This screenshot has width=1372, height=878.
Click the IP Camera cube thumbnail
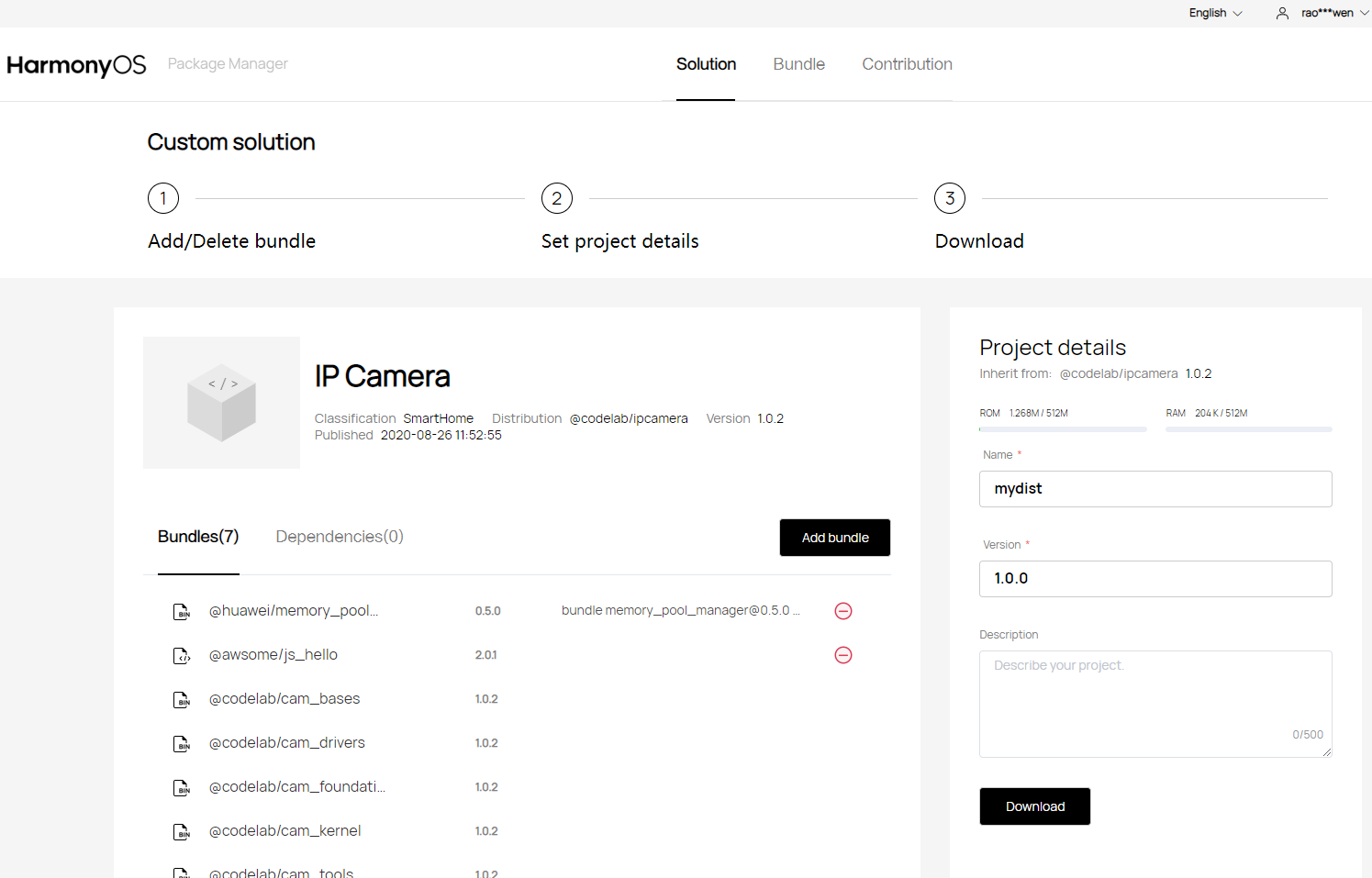(221, 403)
